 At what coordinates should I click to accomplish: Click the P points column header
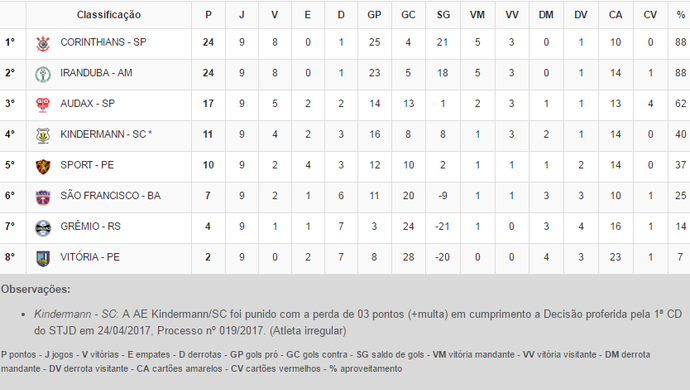tap(208, 15)
